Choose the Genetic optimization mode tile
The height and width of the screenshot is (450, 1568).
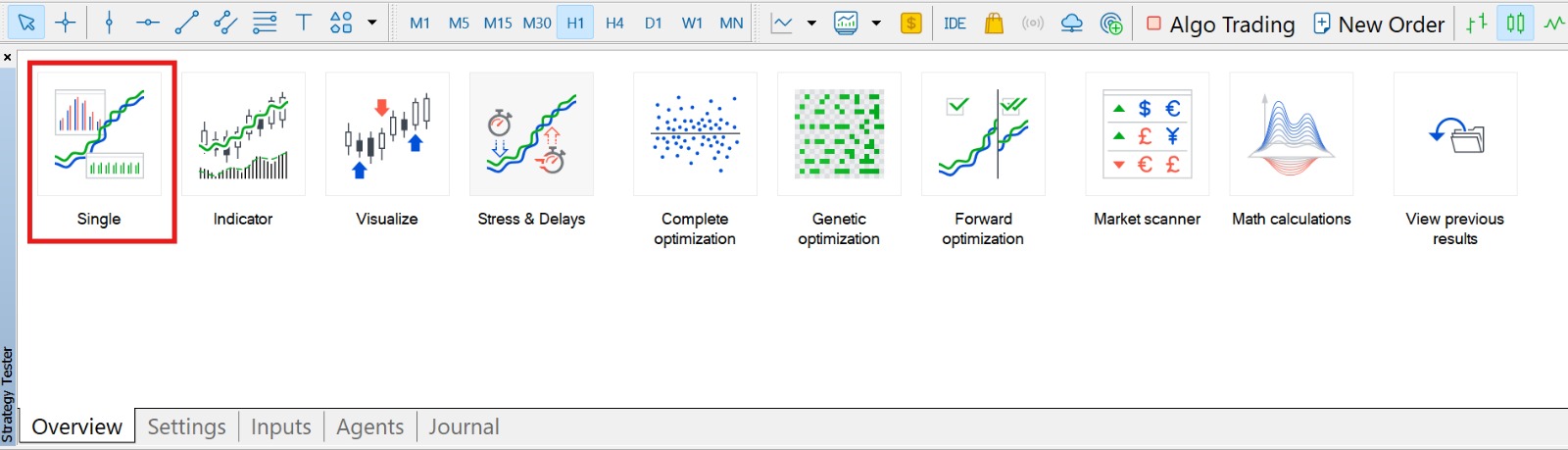(x=839, y=157)
